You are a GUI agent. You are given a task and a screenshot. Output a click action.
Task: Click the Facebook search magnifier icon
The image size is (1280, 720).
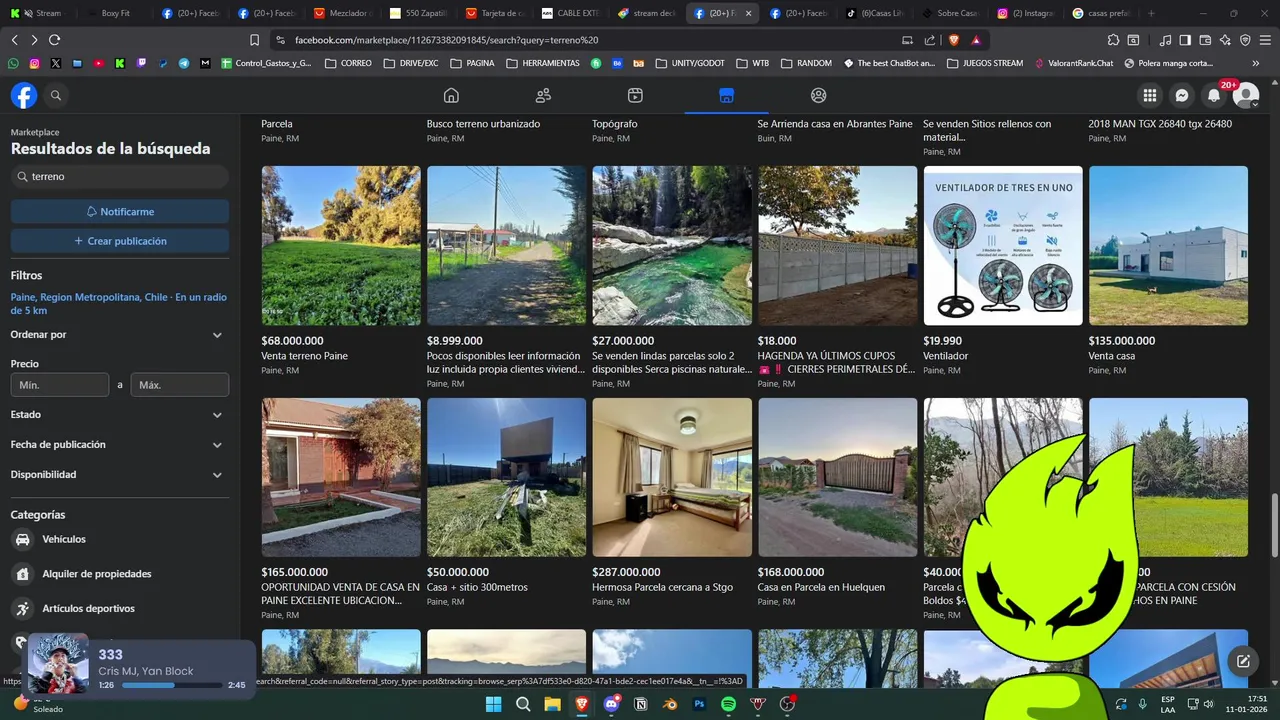pos(56,95)
